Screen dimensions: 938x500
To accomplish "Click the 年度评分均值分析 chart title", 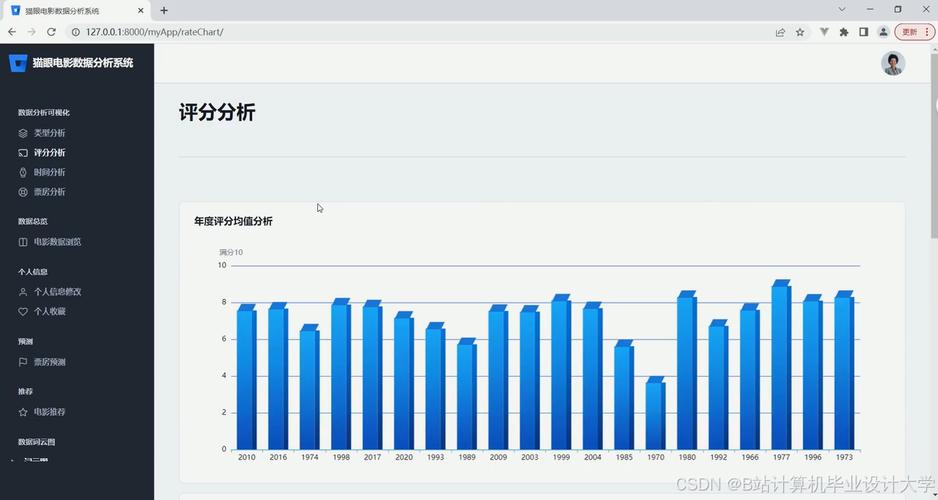I will pos(233,221).
